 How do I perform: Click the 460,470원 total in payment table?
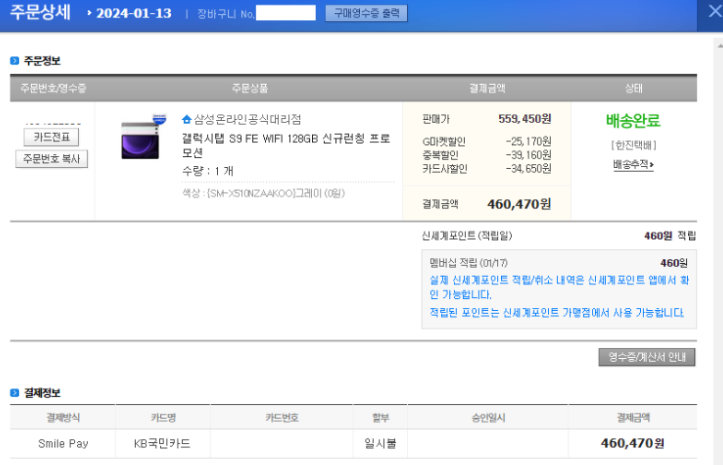[632, 443]
